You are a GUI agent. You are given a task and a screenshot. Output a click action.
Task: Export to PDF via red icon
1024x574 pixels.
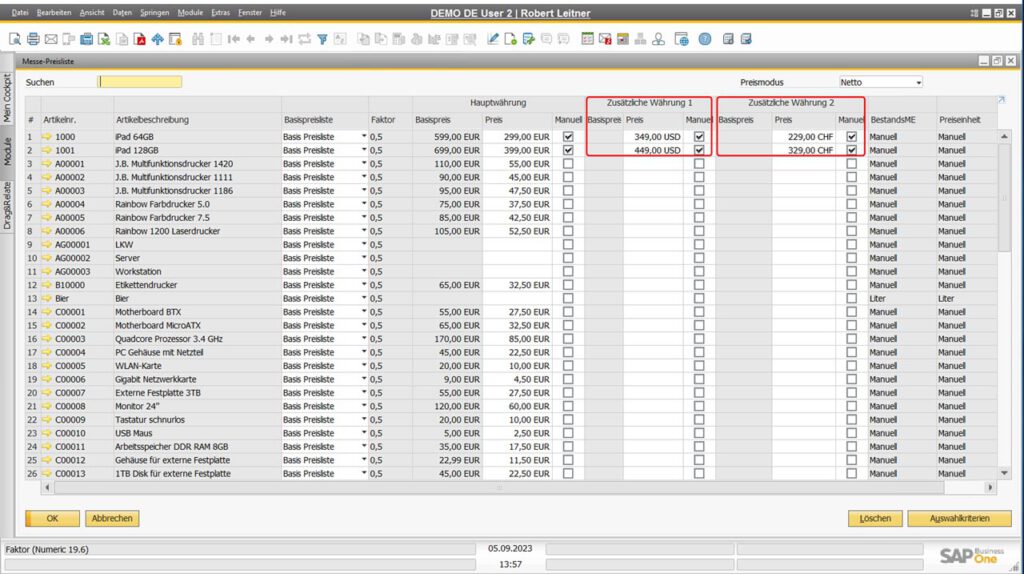[140, 39]
